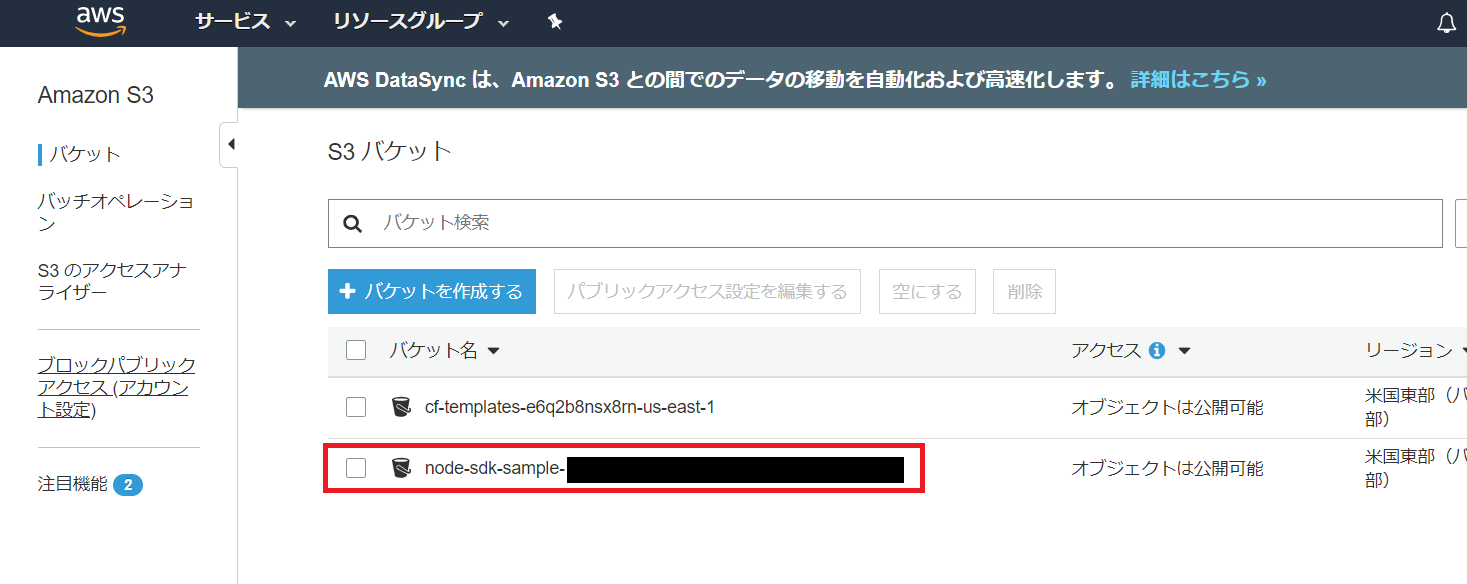1467x584 pixels.
Task: Focus the バケット検索 search field
Action: point(885,223)
